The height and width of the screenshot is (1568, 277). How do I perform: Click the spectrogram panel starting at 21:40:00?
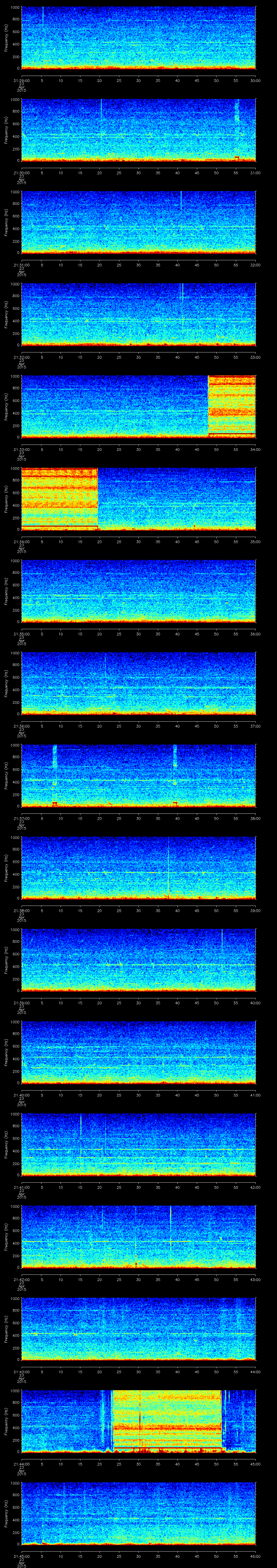138,1052
